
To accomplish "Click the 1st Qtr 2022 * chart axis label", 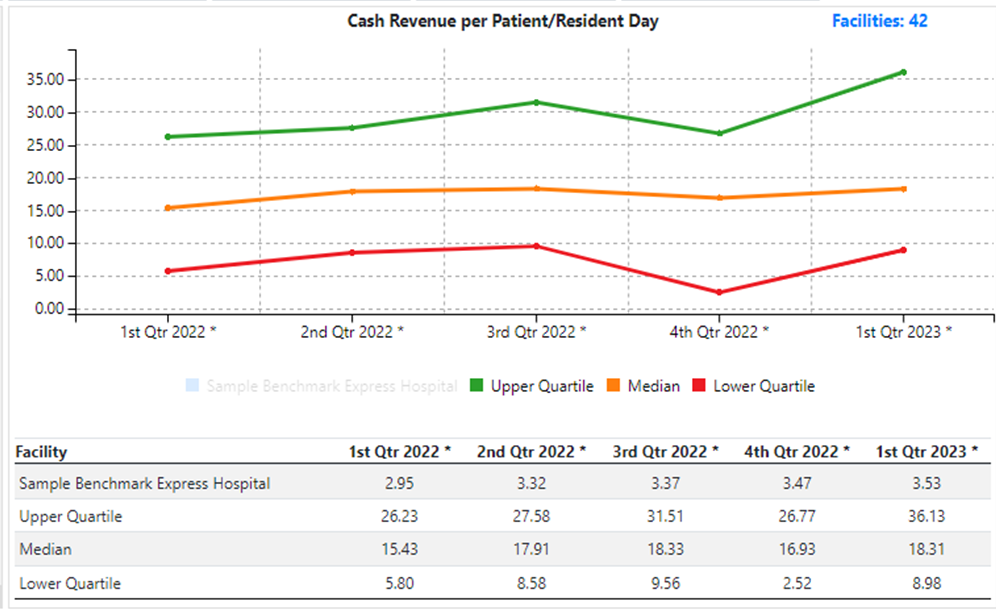I will click(x=168, y=332).
